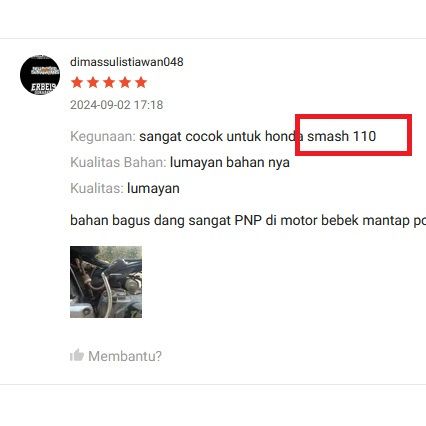426x426 pixels.
Task: Click the highlighted text smash 110
Action: point(342,136)
